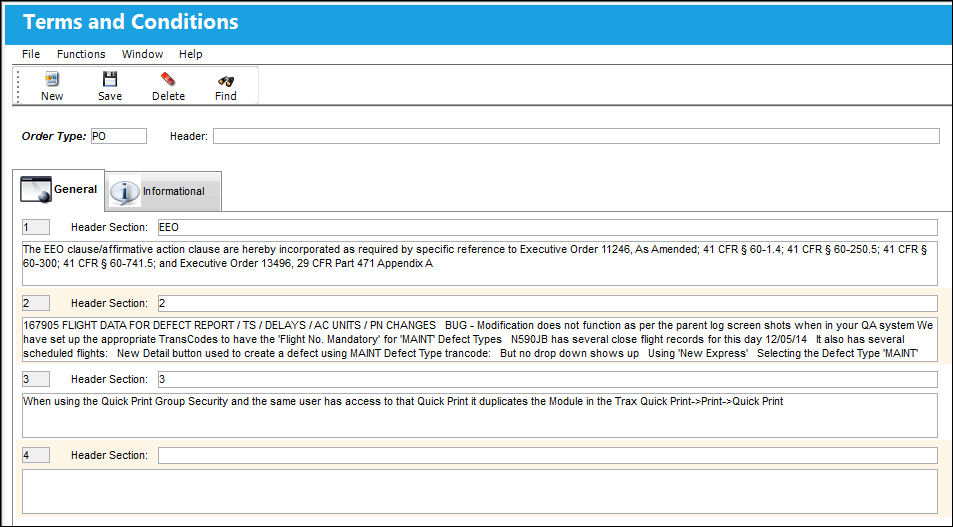The width and height of the screenshot is (953, 527).
Task: Click the empty Header input field
Action: (x=576, y=136)
